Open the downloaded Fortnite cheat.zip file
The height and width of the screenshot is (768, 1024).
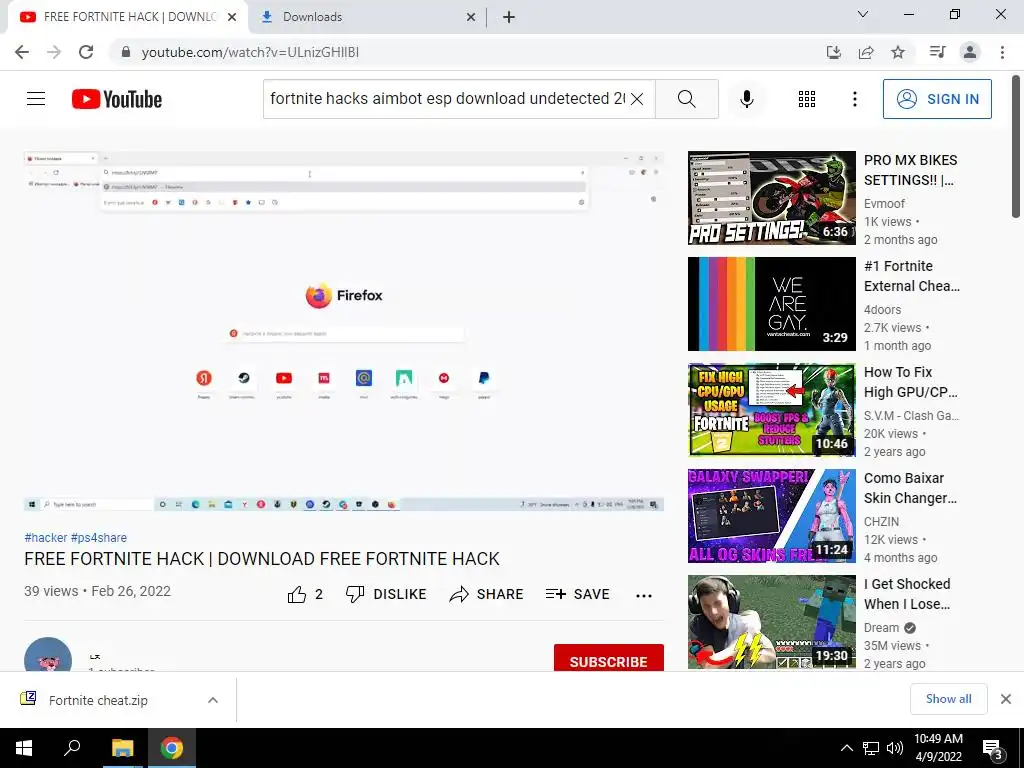click(x=98, y=700)
